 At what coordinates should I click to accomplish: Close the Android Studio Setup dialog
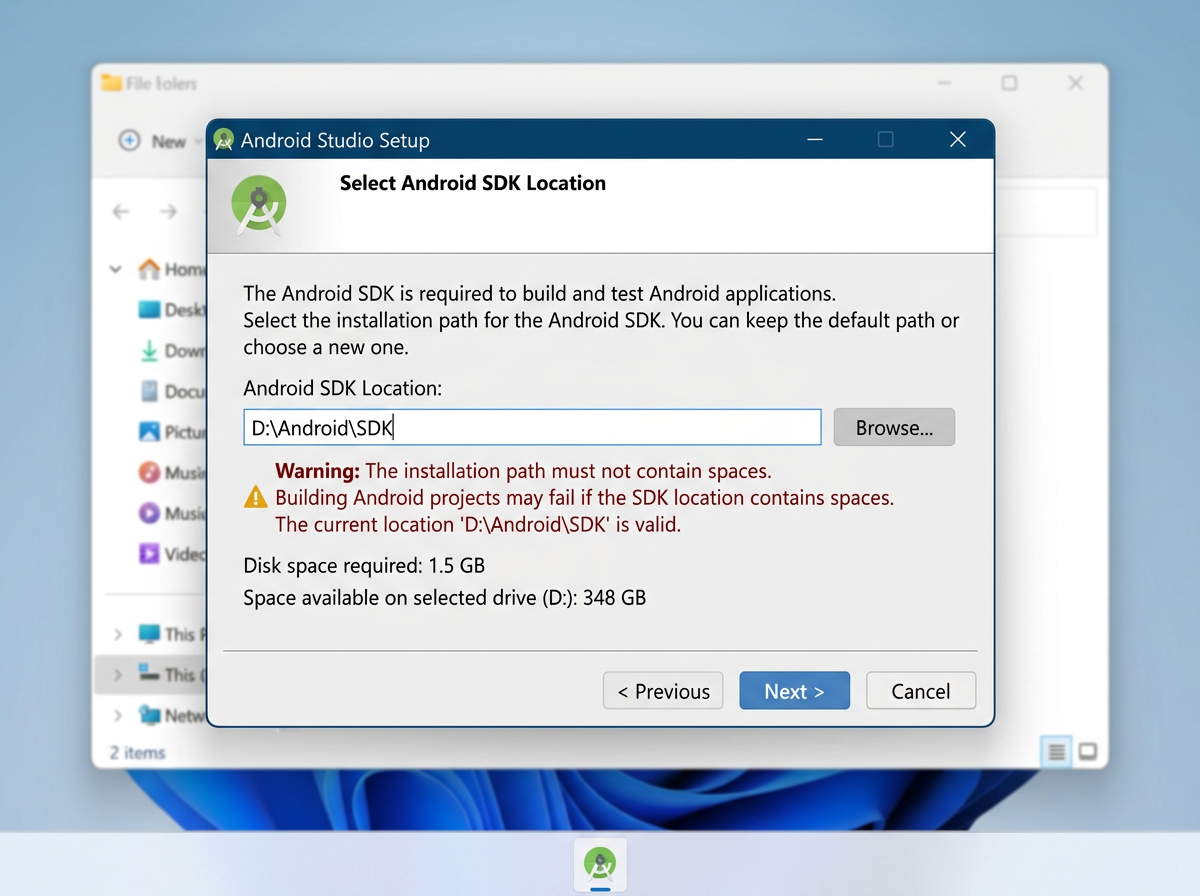pos(957,140)
